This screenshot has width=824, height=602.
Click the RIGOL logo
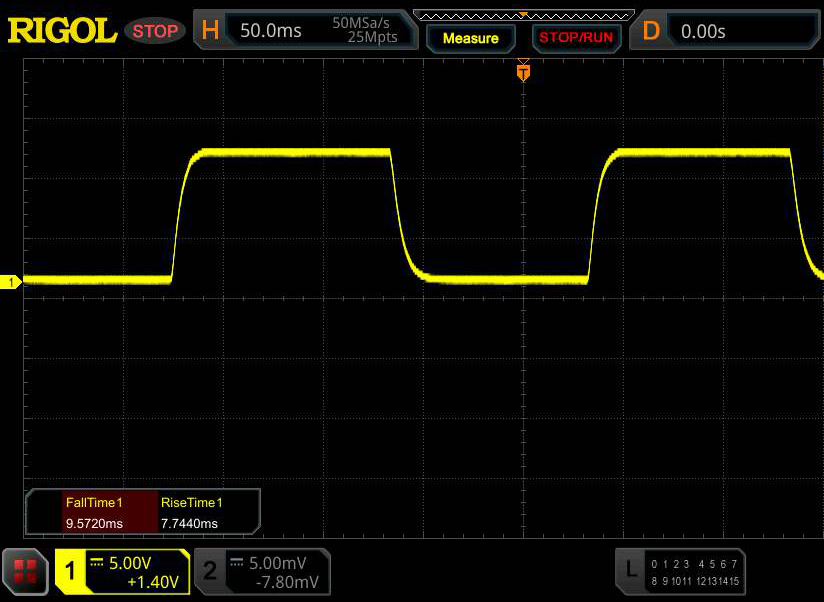click(62, 31)
